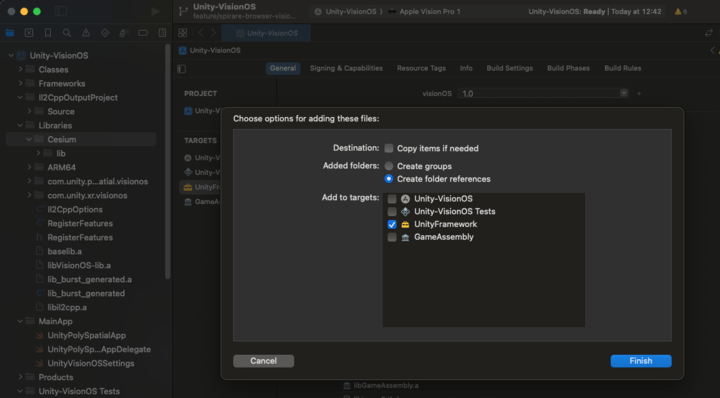
Task: Expand the Products folder
Action: pos(20,377)
